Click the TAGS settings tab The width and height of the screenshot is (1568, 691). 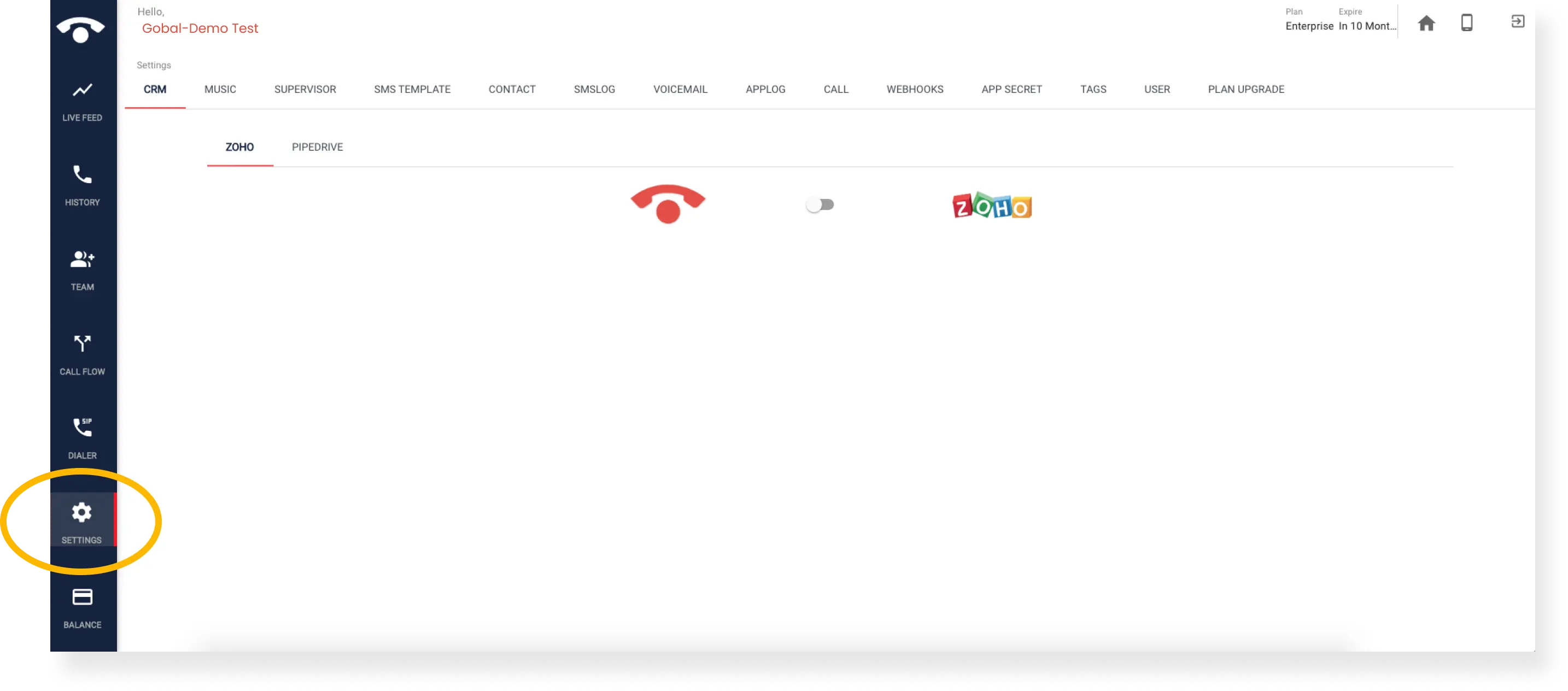(x=1093, y=89)
